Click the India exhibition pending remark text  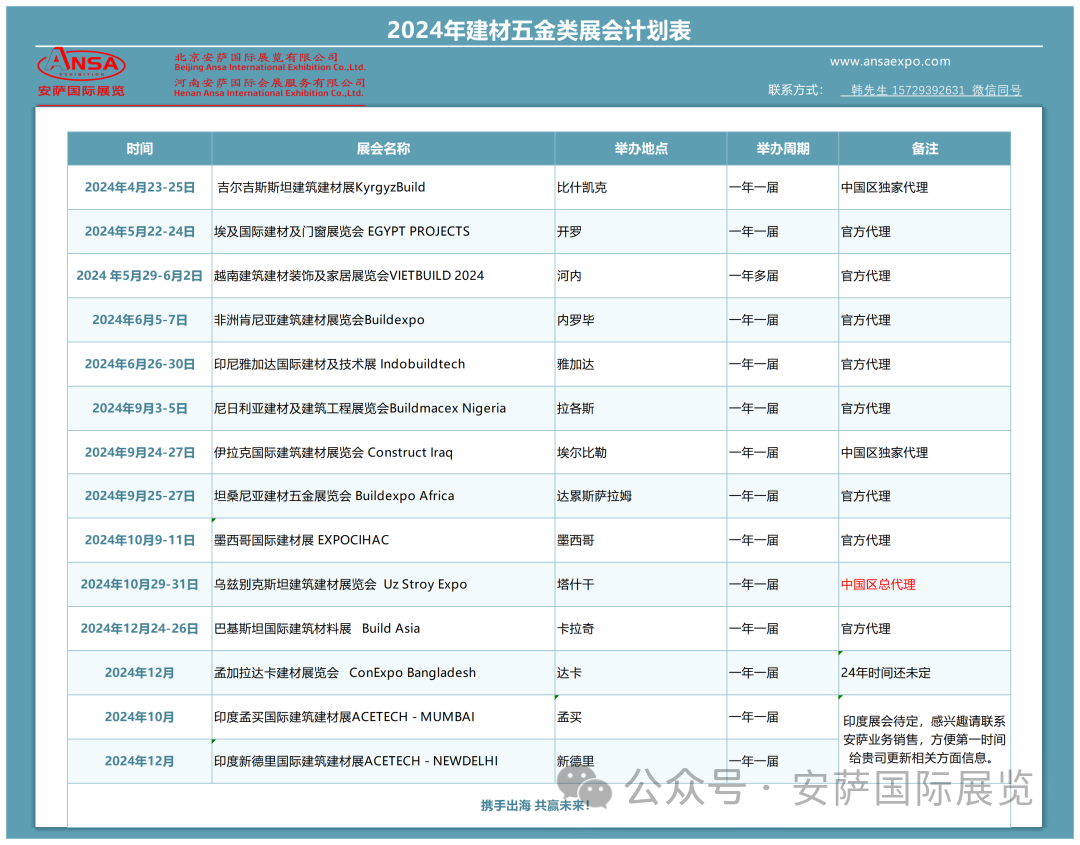coord(924,740)
